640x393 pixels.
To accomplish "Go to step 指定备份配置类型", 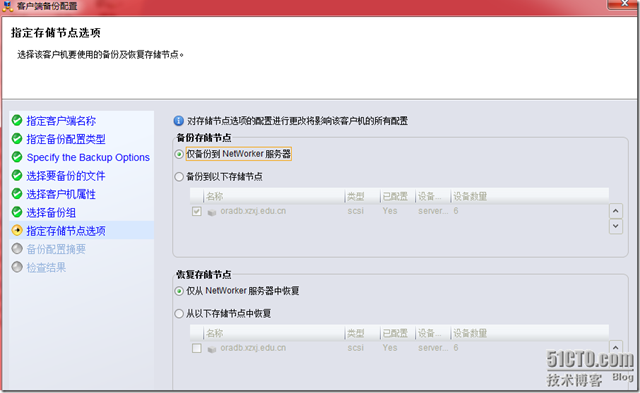I will 66,139.
